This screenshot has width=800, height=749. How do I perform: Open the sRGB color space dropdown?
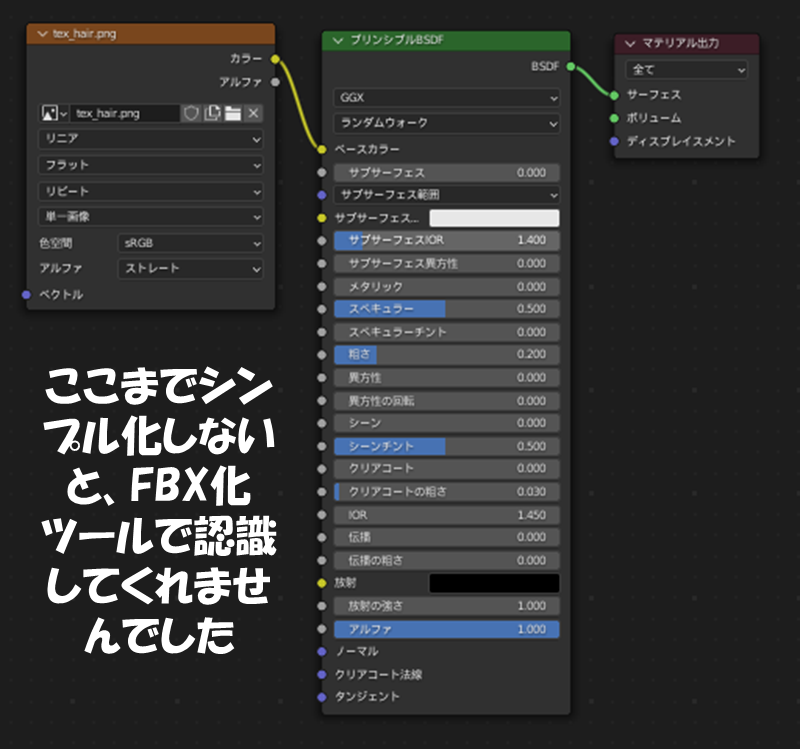(x=190, y=243)
